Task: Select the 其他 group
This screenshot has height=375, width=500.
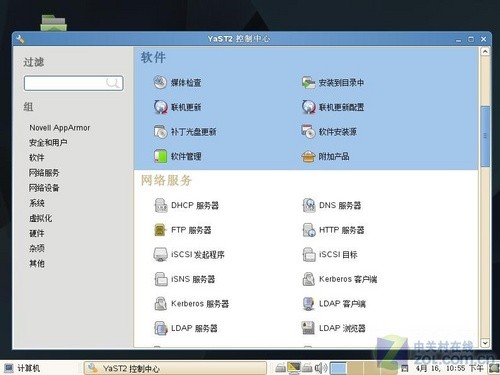Action: [x=37, y=264]
